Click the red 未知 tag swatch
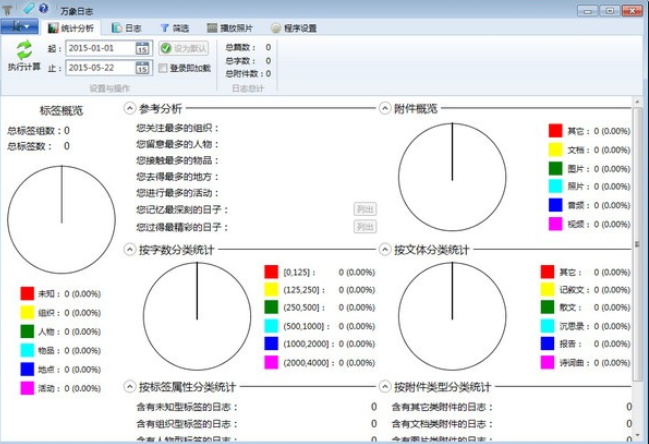Viewport: 649px width, 444px height. pyautogui.click(x=27, y=293)
